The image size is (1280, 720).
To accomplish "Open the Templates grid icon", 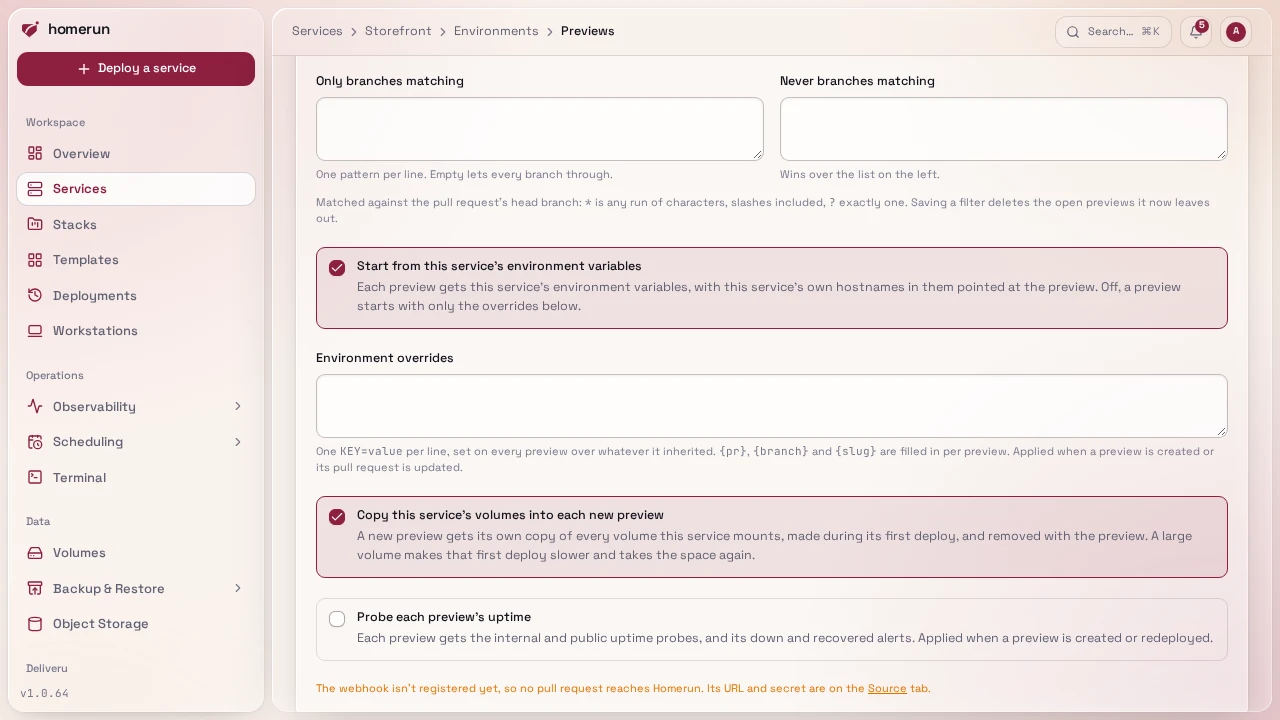I will coord(35,260).
